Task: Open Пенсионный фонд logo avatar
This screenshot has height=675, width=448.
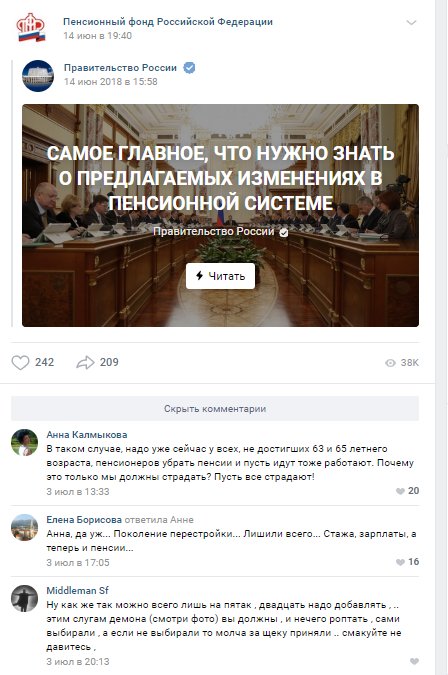Action: click(31, 28)
